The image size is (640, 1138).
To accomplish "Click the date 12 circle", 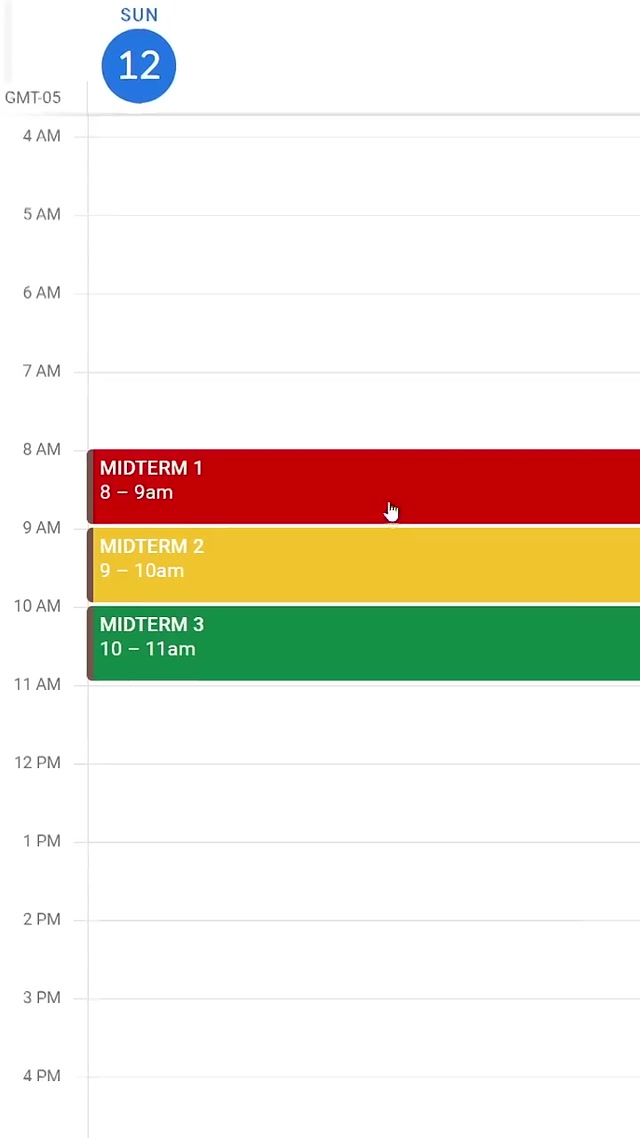I will click(139, 66).
